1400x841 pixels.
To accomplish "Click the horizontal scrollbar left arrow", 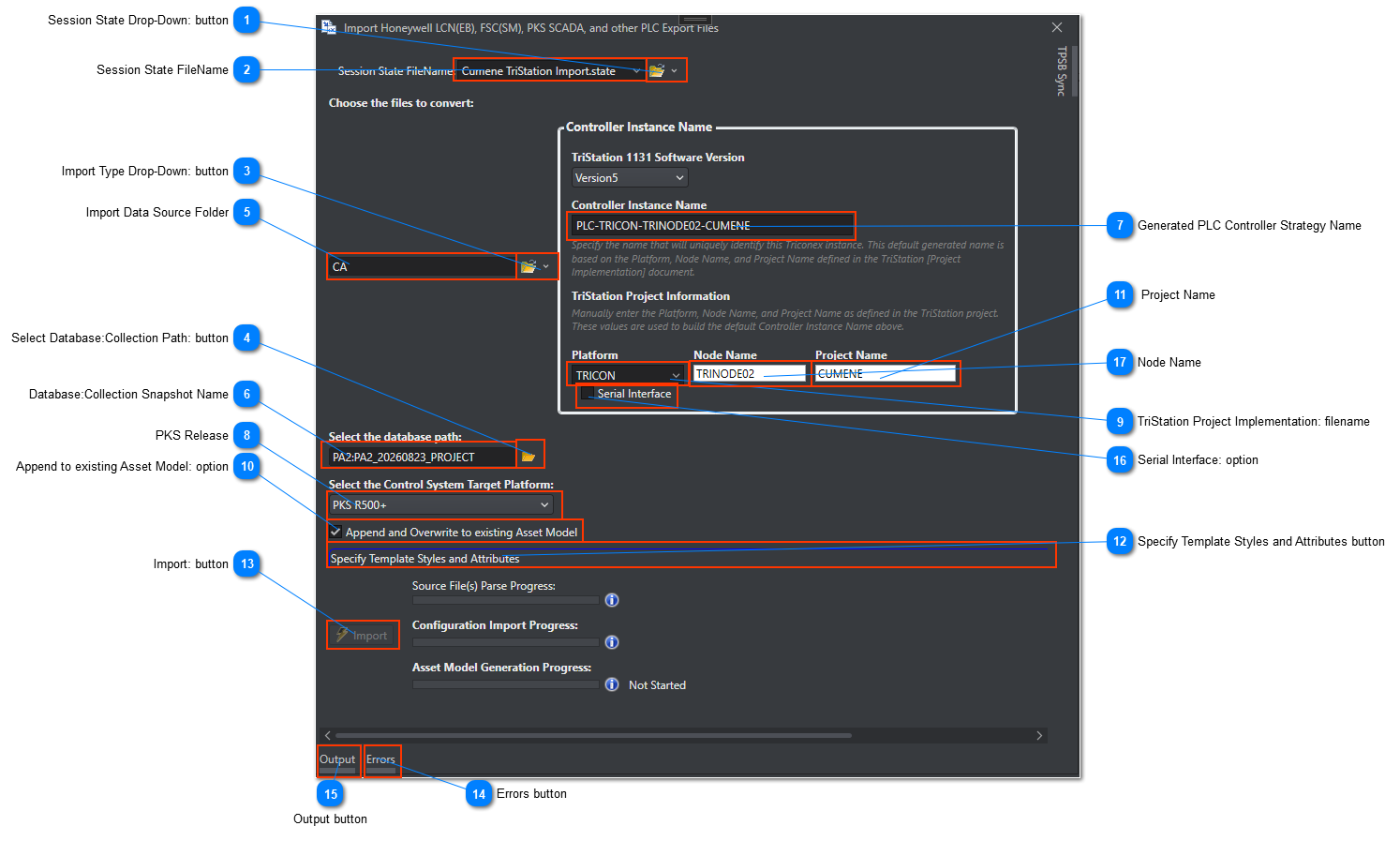I will click(327, 736).
